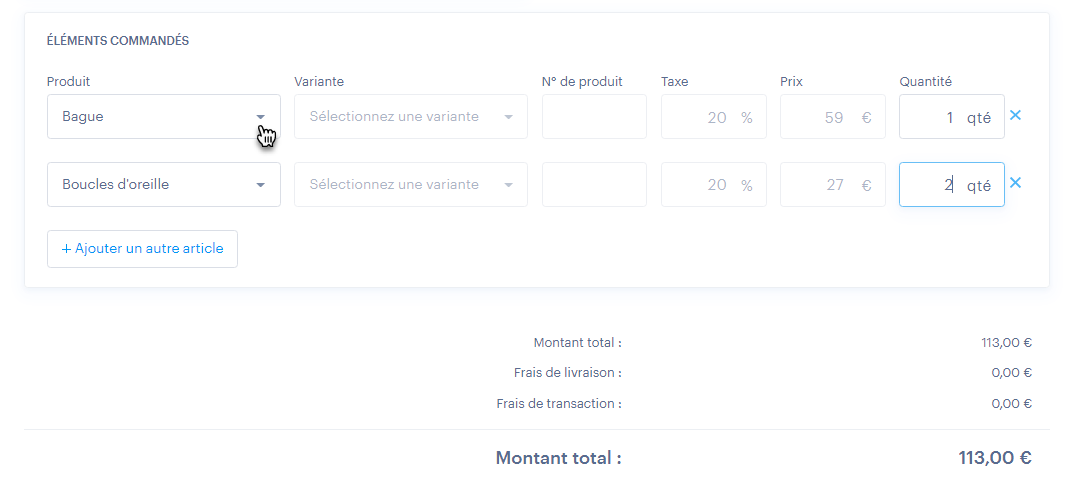Expand variant selector for Boucles d'oreille row
The height and width of the screenshot is (498, 1086).
[x=410, y=185]
